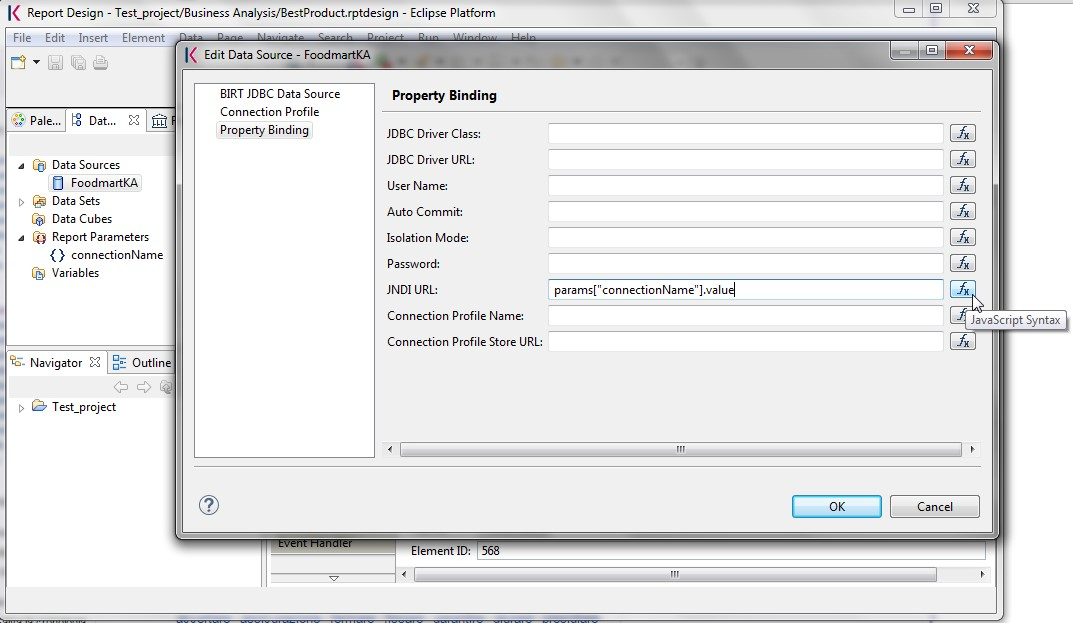Switch to the Palette tab

(x=37, y=120)
